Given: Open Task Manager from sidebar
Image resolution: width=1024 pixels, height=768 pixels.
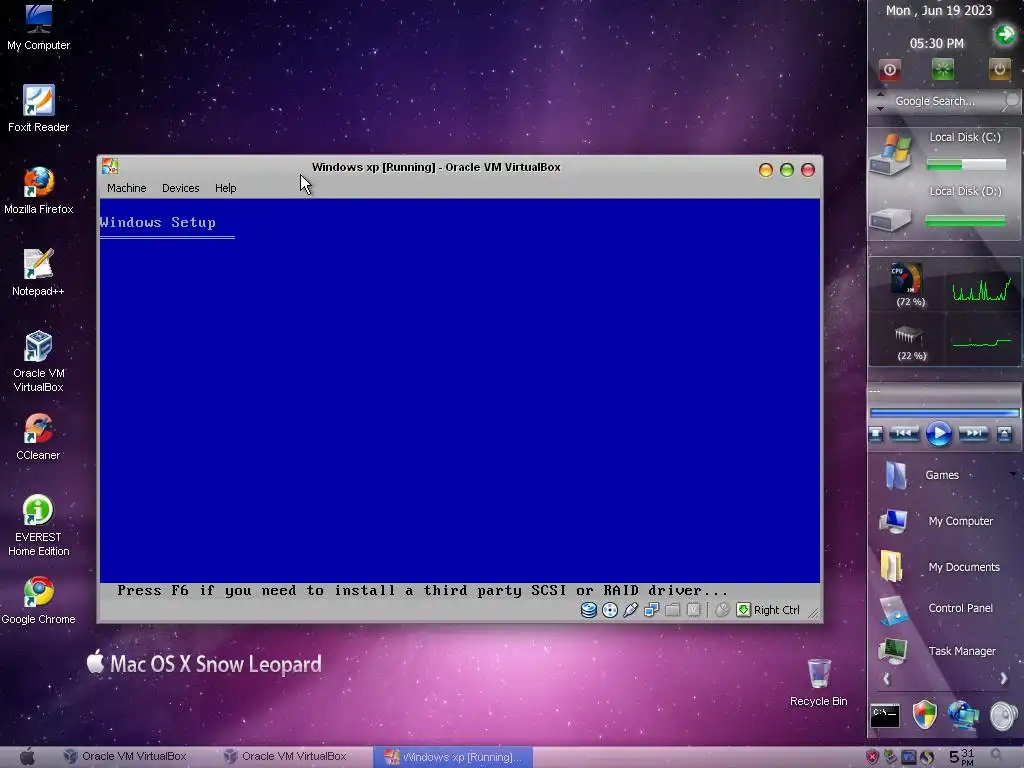Looking at the screenshot, I should click(938, 651).
